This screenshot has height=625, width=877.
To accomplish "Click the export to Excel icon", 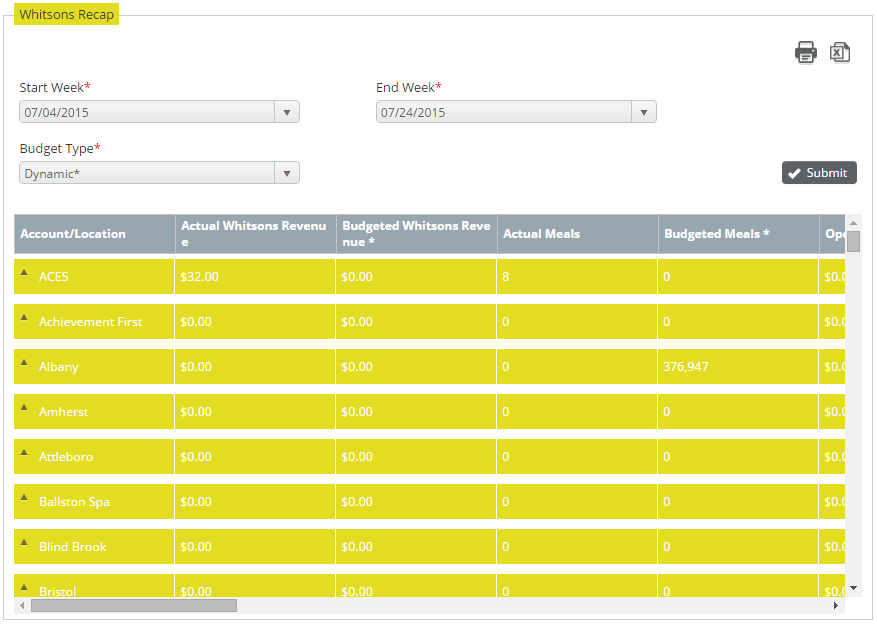I will click(840, 53).
